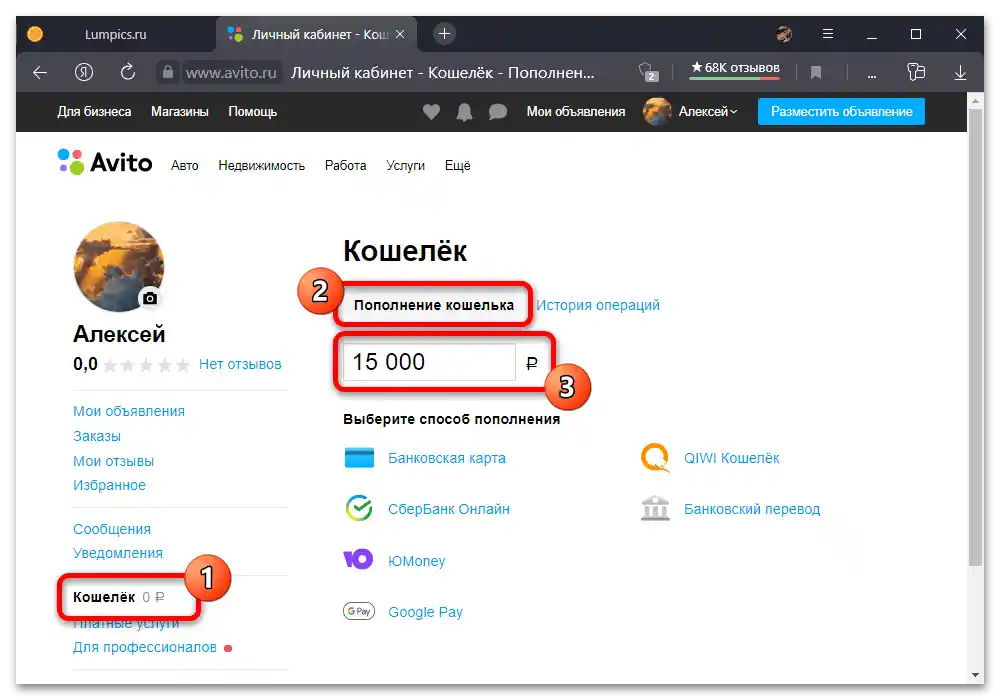Click the page vertical scrollbar thumb

(975, 337)
